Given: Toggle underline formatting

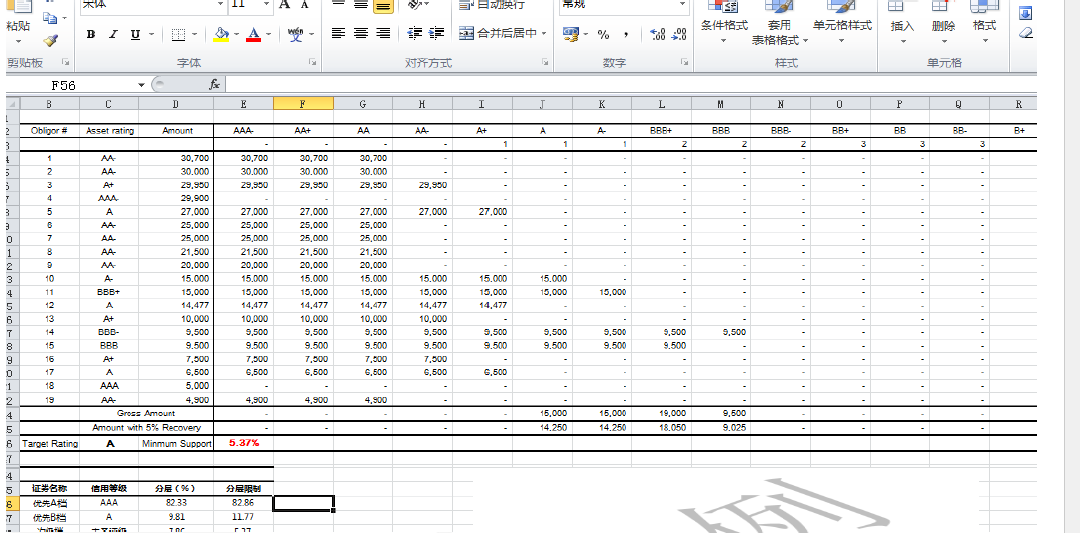Looking at the screenshot, I should point(134,34).
